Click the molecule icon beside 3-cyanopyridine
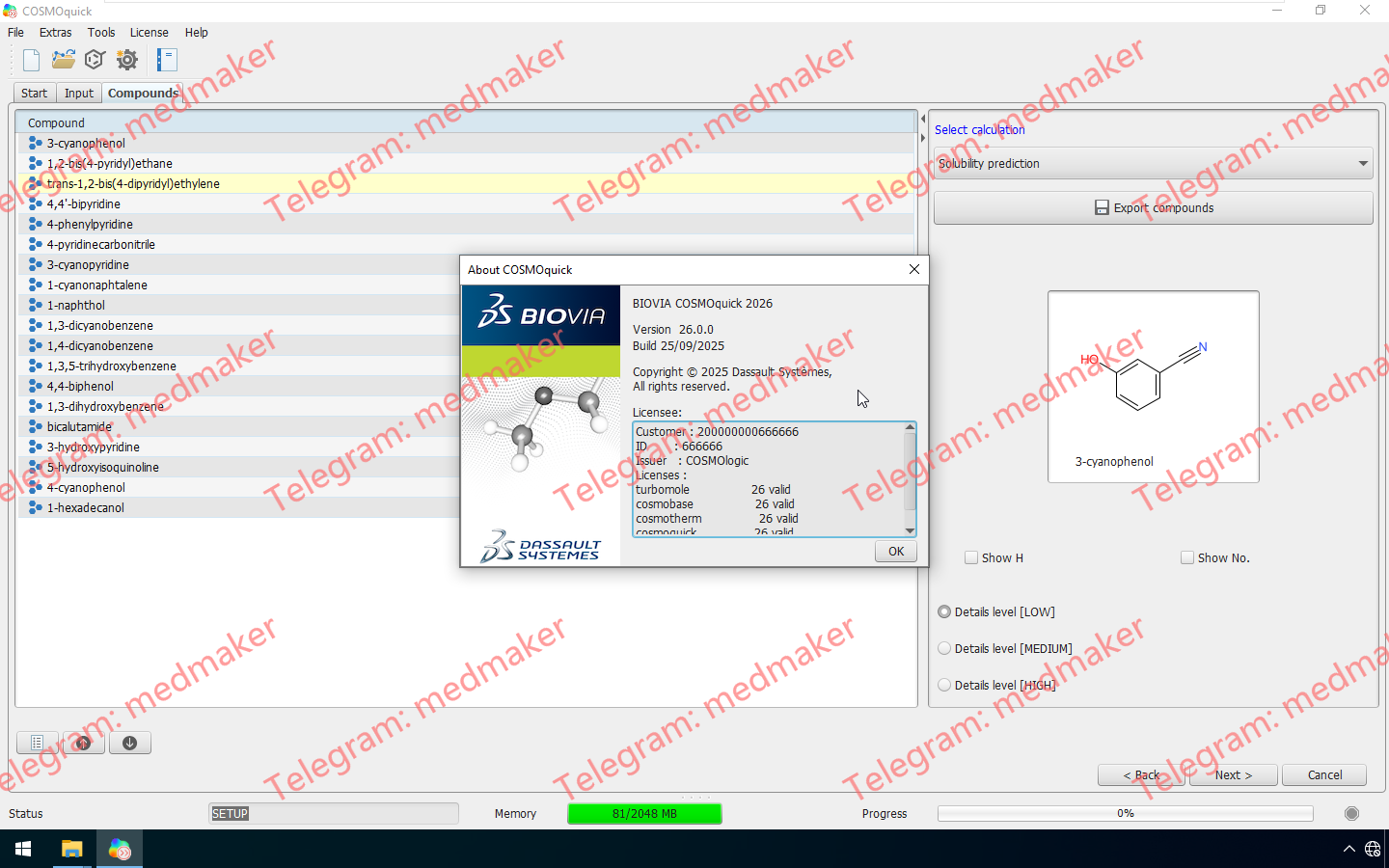The width and height of the screenshot is (1389, 868). tap(35, 264)
